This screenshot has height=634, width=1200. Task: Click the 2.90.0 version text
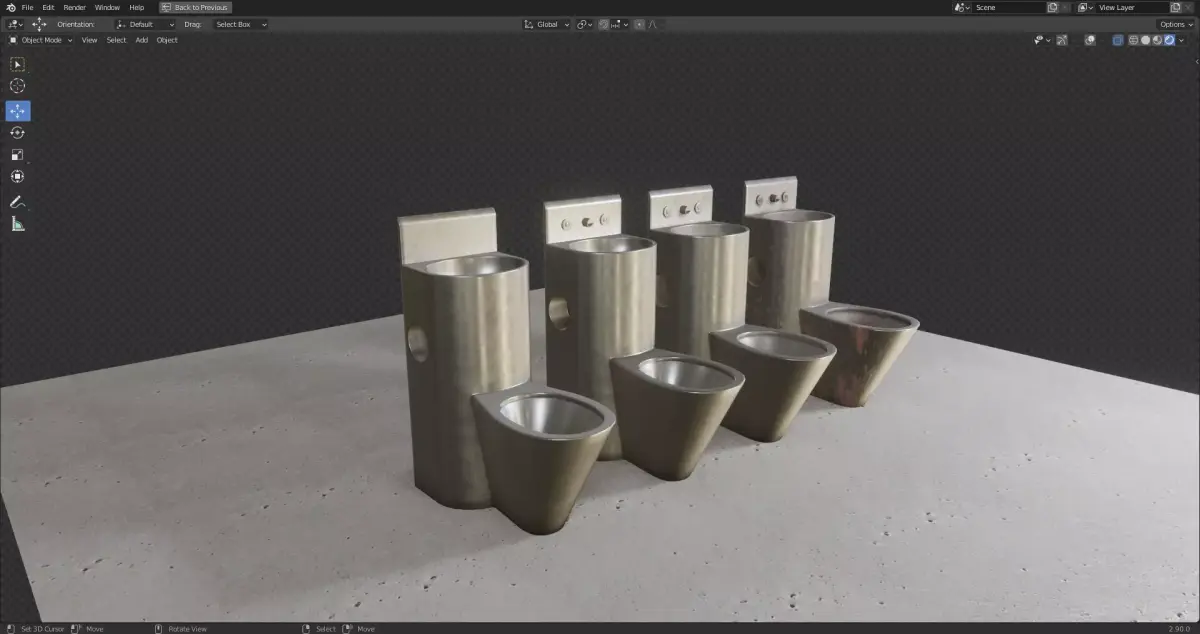point(1181,629)
